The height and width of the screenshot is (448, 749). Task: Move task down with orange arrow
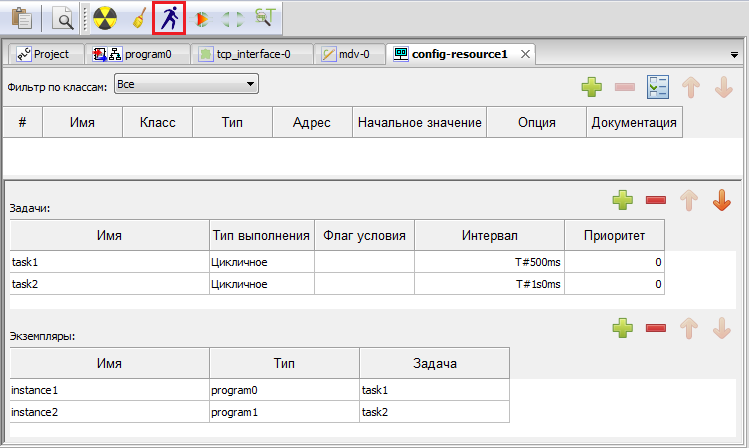(x=721, y=201)
